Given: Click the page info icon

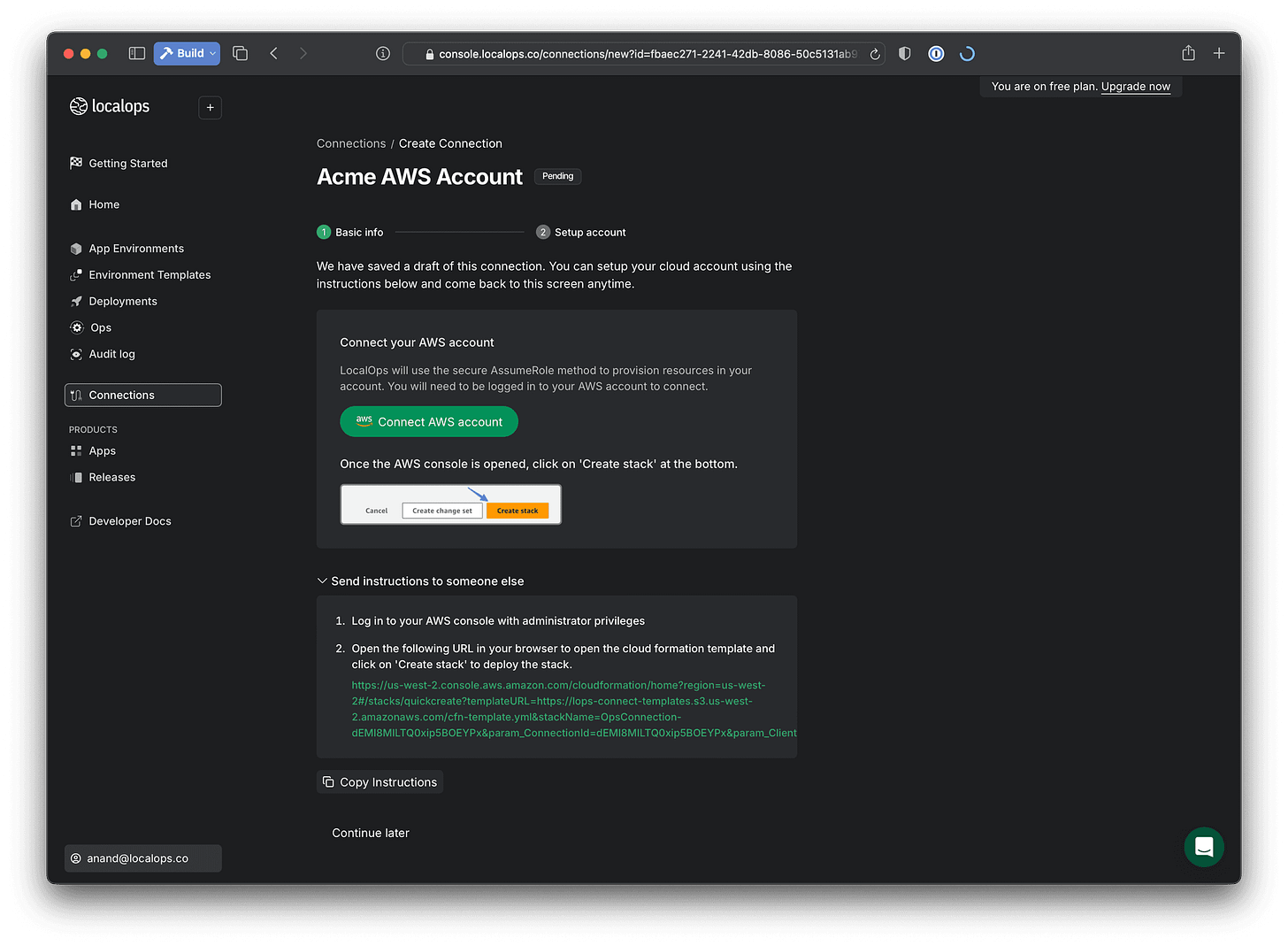Looking at the screenshot, I should coord(383,53).
